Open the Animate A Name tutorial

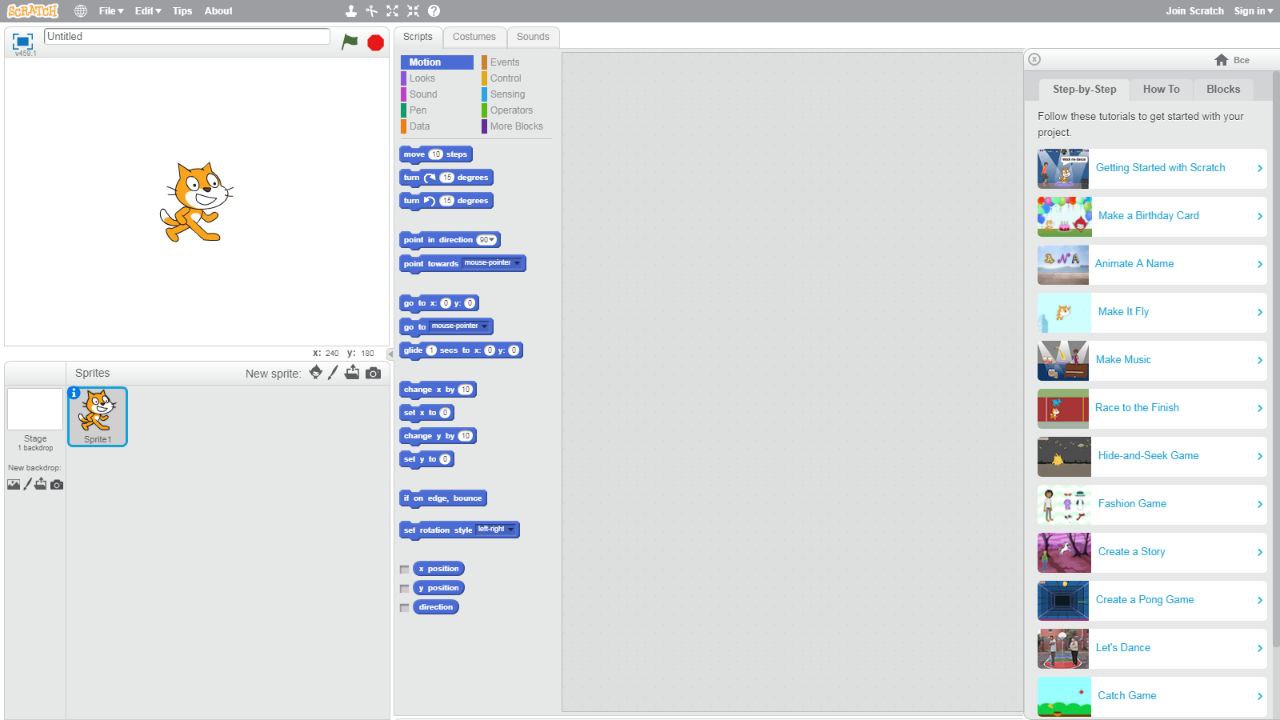tap(1152, 264)
